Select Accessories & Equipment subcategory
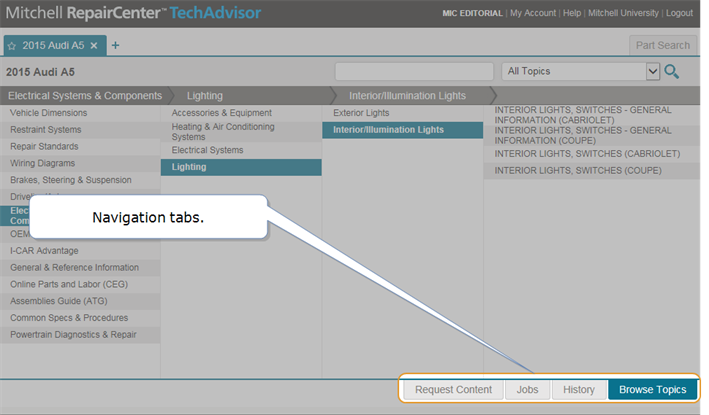The image size is (709, 415). click(x=241, y=113)
